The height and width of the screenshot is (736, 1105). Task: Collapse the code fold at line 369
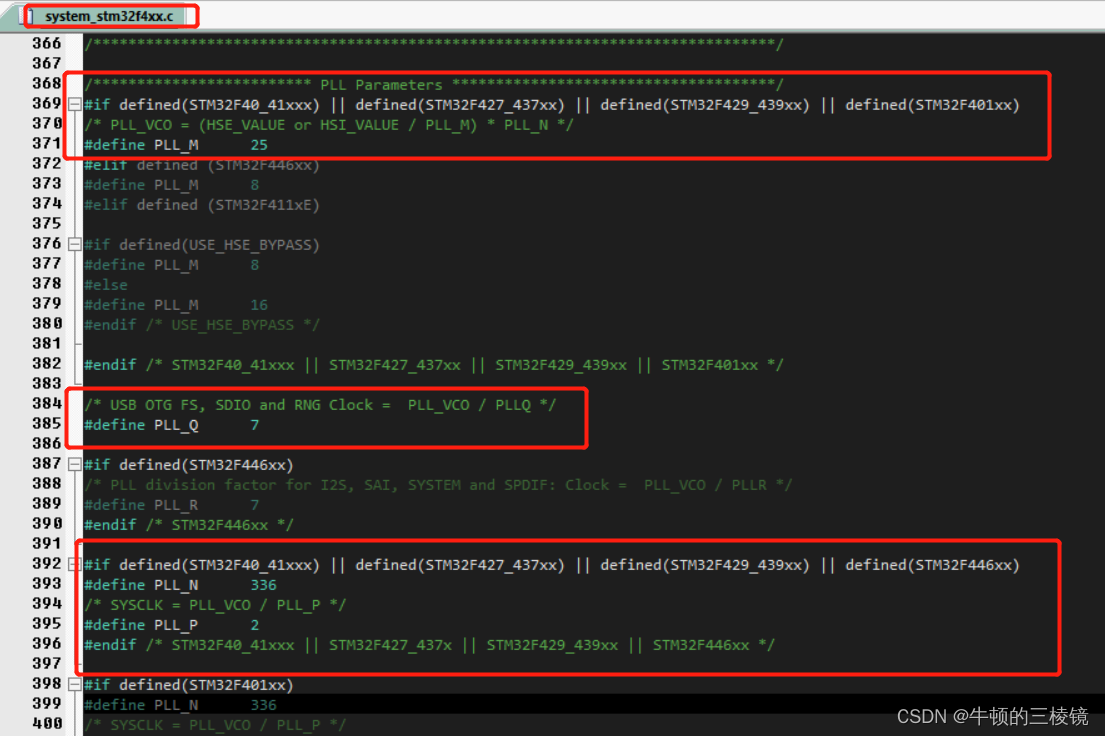tap(75, 104)
